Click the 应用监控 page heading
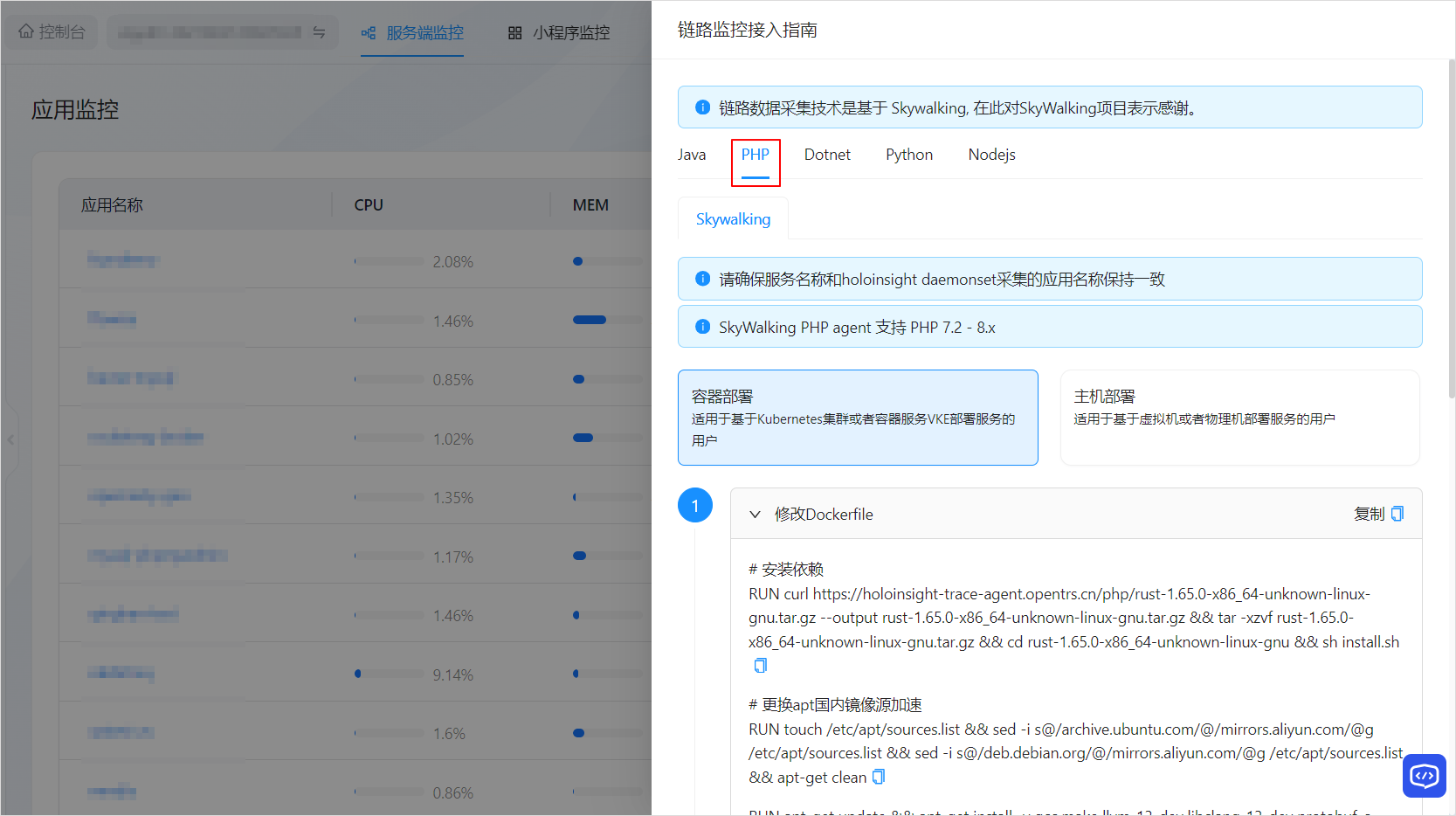Viewport: 1456px width, 816px height. 75,109
